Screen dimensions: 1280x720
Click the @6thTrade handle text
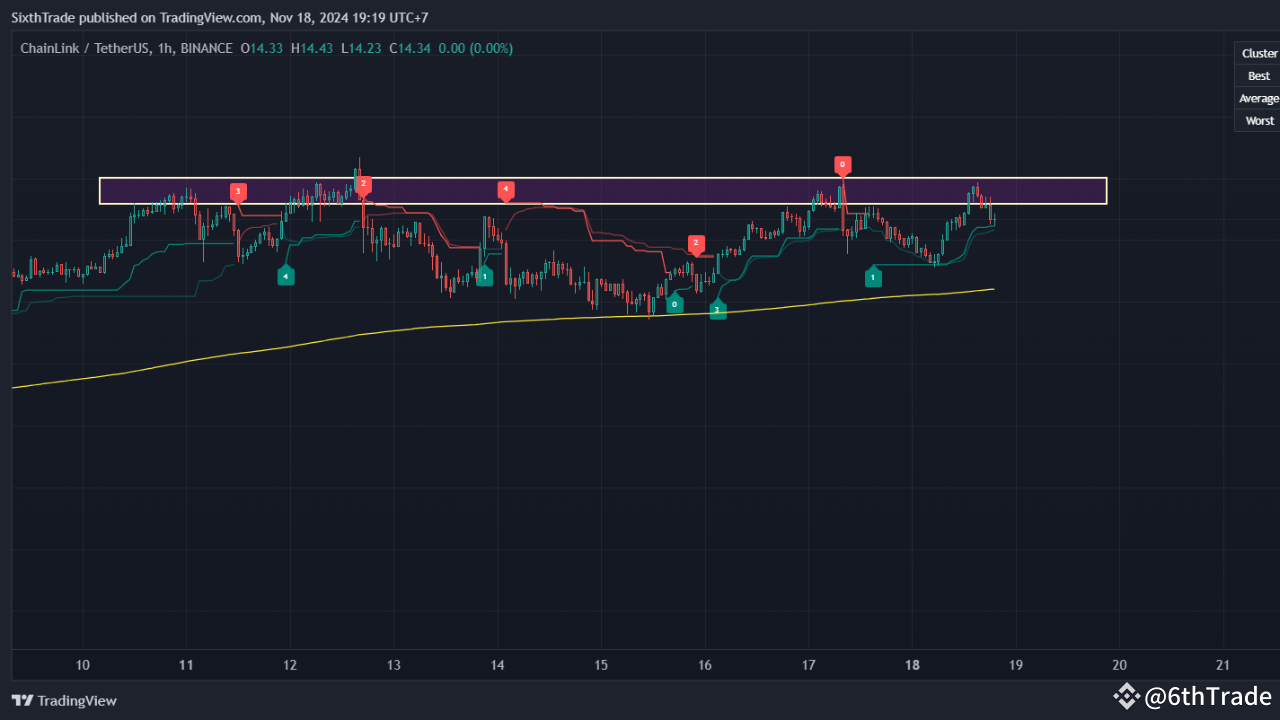tap(1208, 696)
